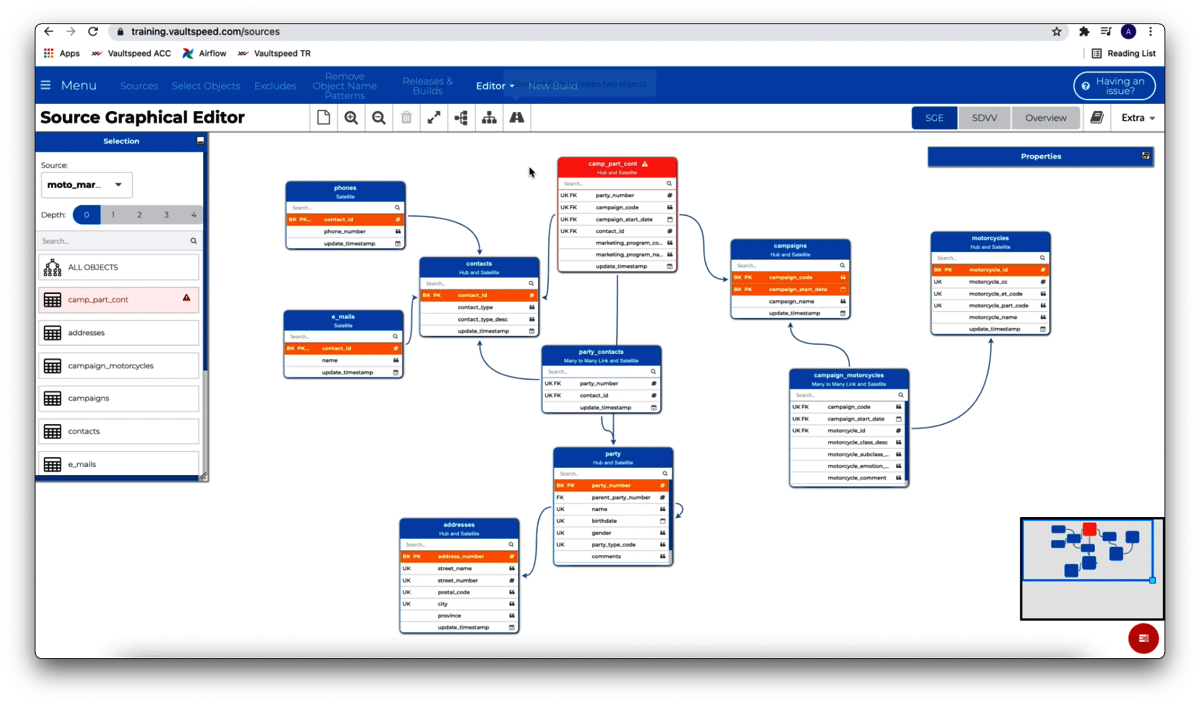Set Depth toggle to 2
Image resolution: width=1200 pixels, height=705 pixels.
(x=139, y=215)
